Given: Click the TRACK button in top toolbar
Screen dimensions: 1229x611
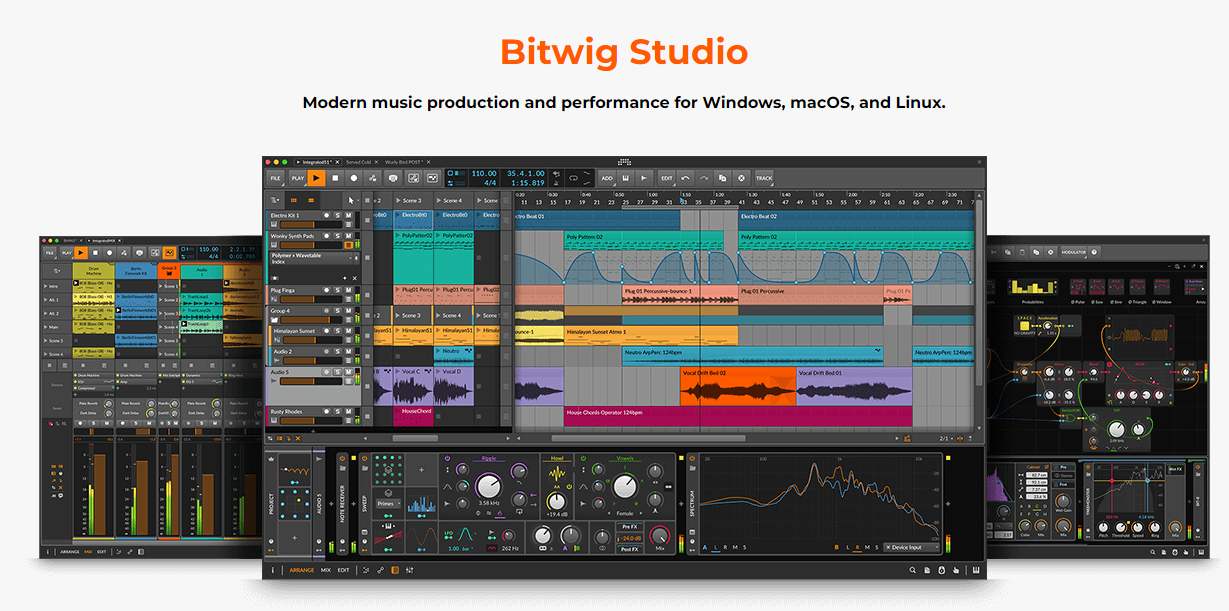Looking at the screenshot, I should [x=764, y=178].
